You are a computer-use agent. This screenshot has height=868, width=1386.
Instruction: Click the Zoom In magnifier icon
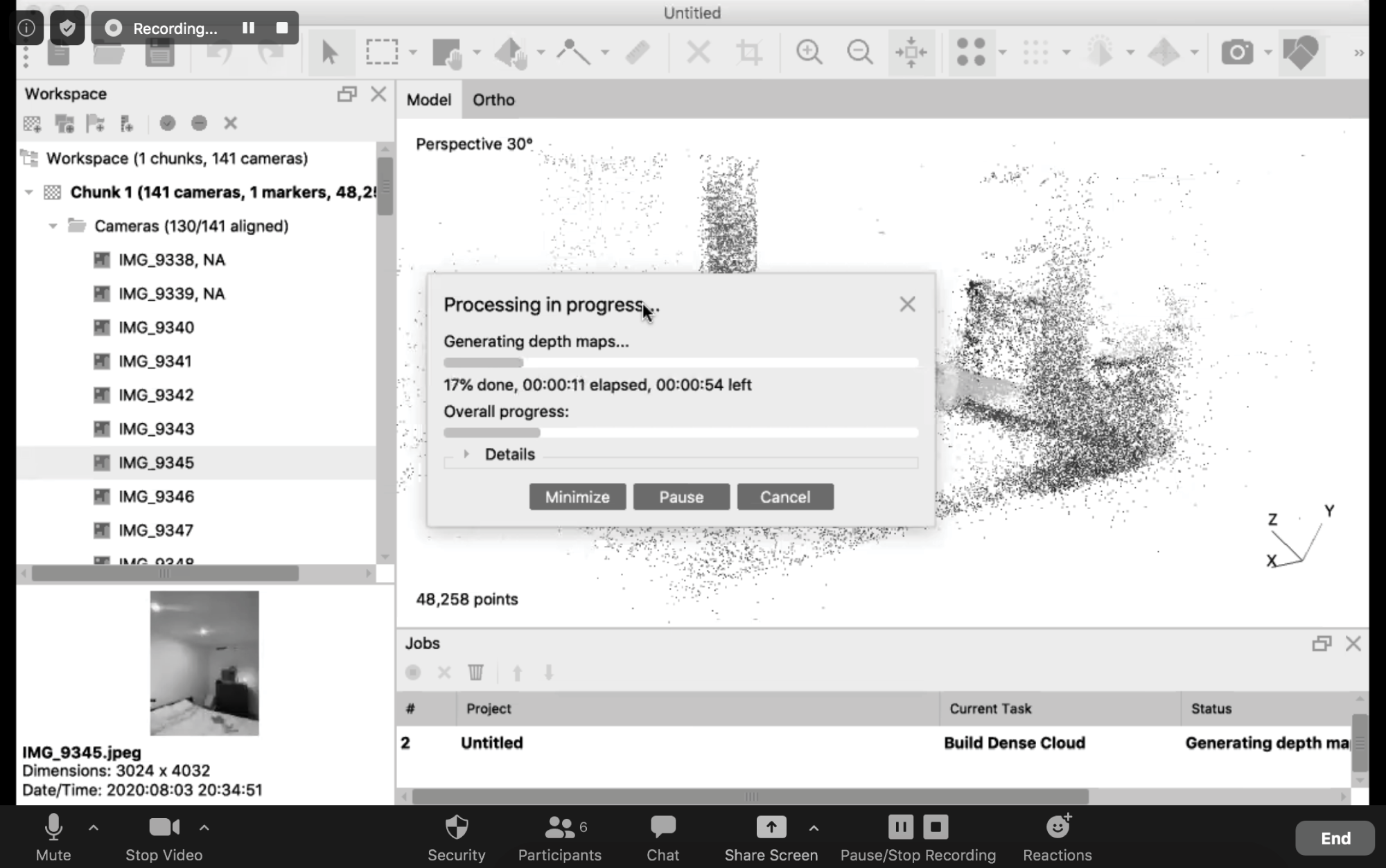[x=809, y=52]
